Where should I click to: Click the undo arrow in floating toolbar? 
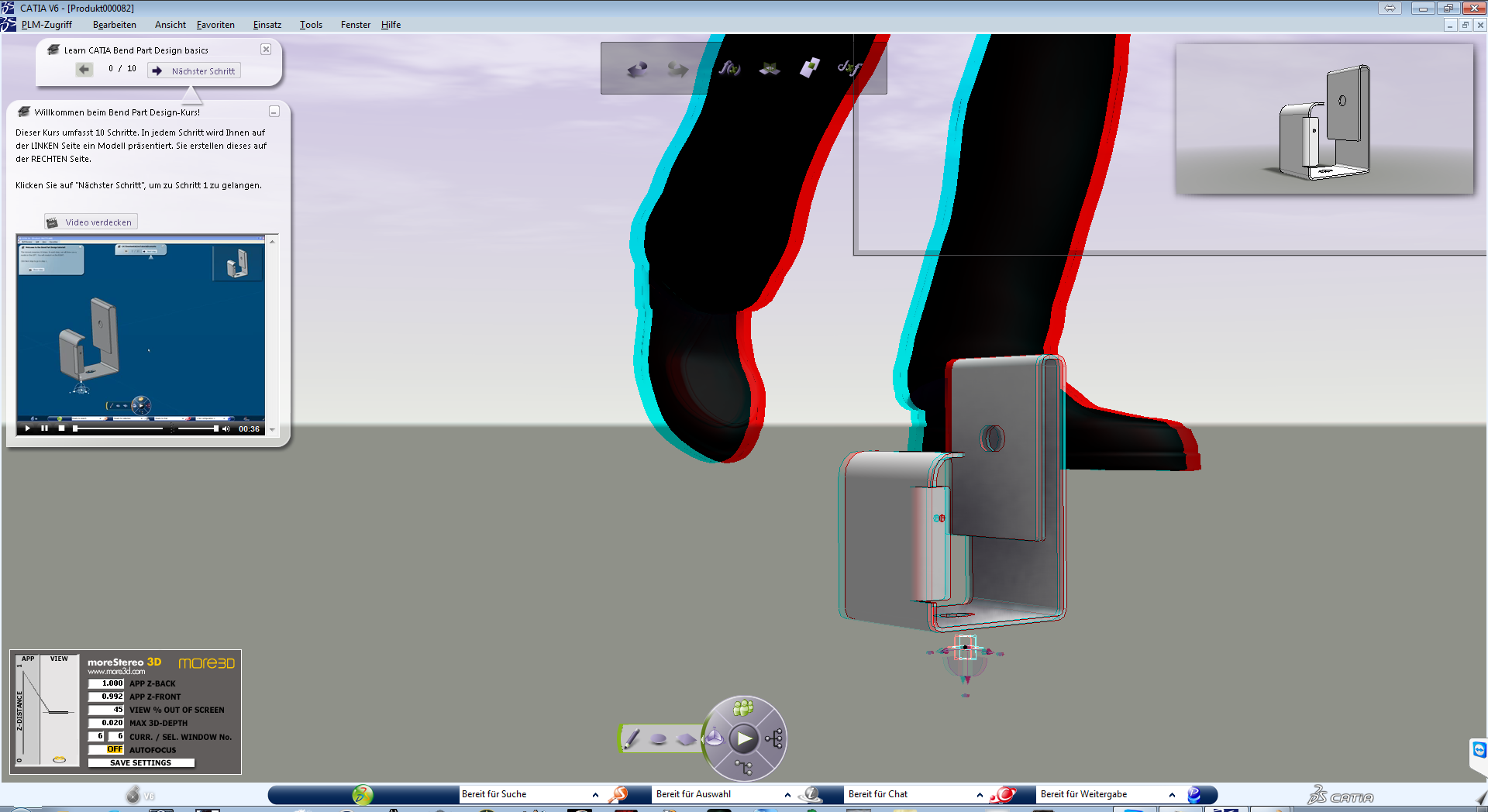pos(637,70)
